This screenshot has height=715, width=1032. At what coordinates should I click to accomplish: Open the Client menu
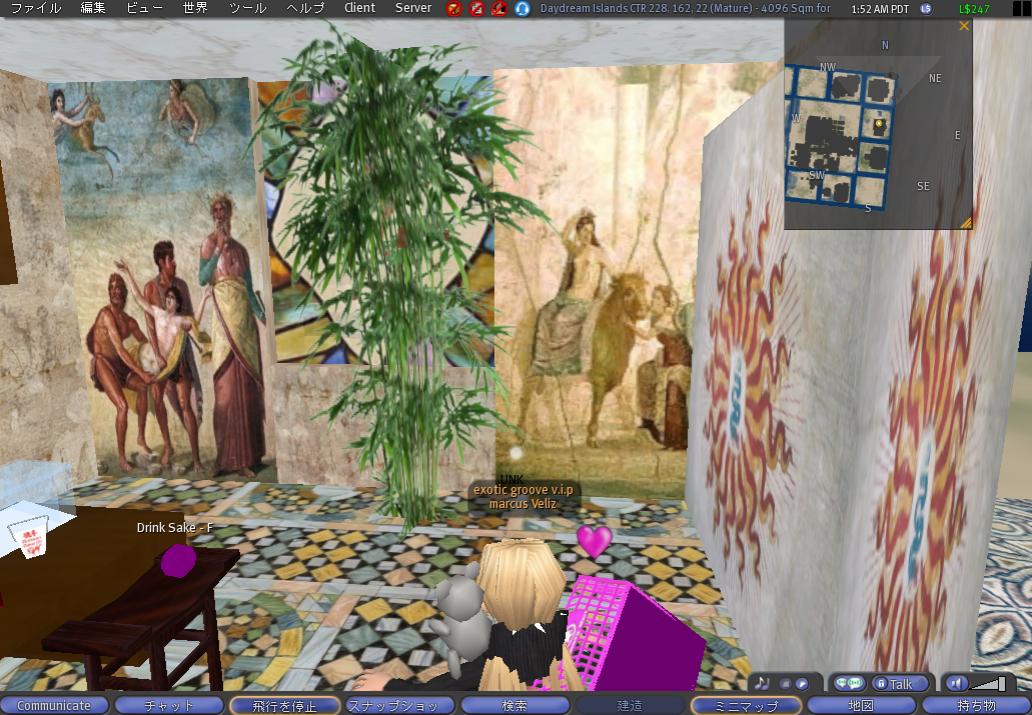[359, 8]
